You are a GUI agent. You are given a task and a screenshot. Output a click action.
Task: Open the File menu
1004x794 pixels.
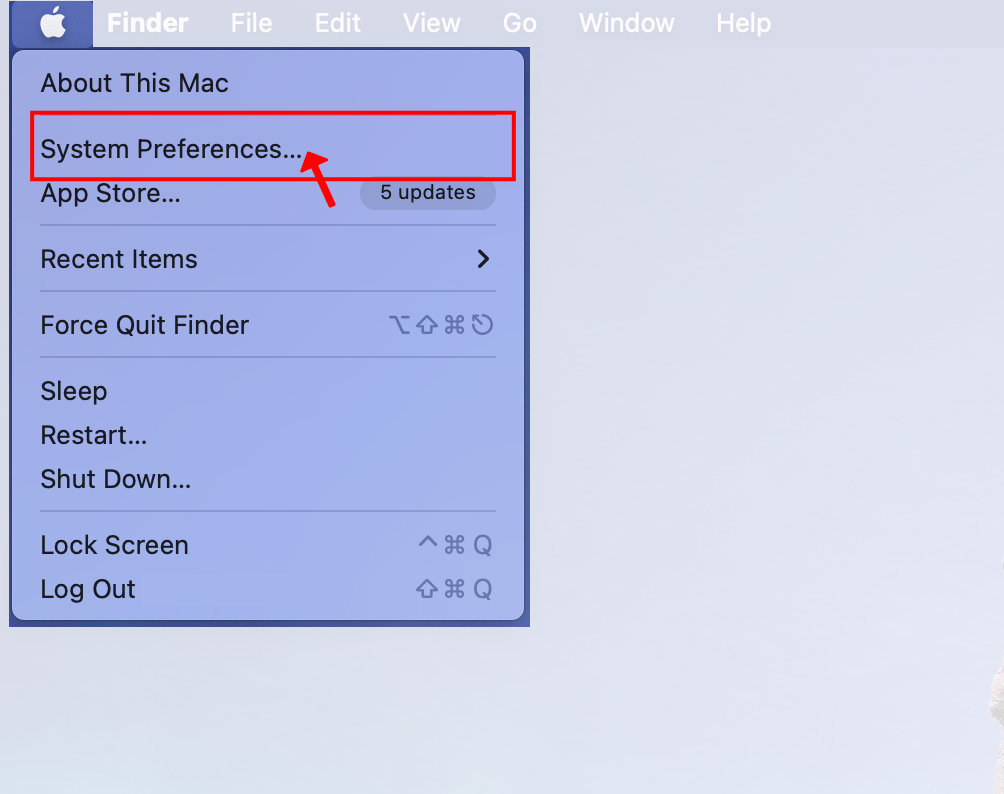(x=251, y=24)
